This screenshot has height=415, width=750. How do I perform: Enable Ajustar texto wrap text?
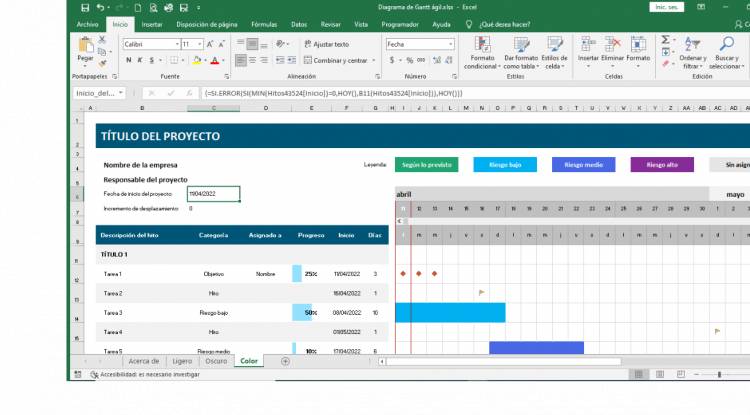pyautogui.click(x=327, y=44)
